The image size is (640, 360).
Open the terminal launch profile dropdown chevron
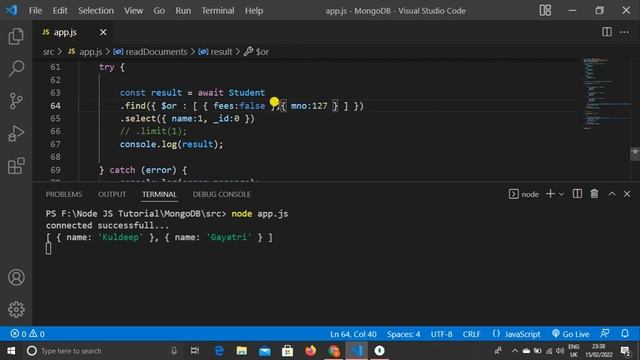click(561, 194)
